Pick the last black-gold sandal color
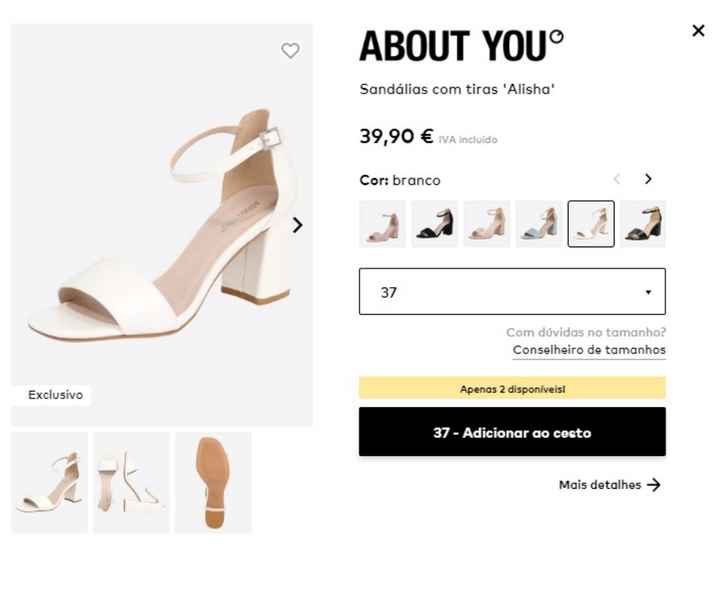Image resolution: width=720 pixels, height=590 pixels. click(643, 224)
